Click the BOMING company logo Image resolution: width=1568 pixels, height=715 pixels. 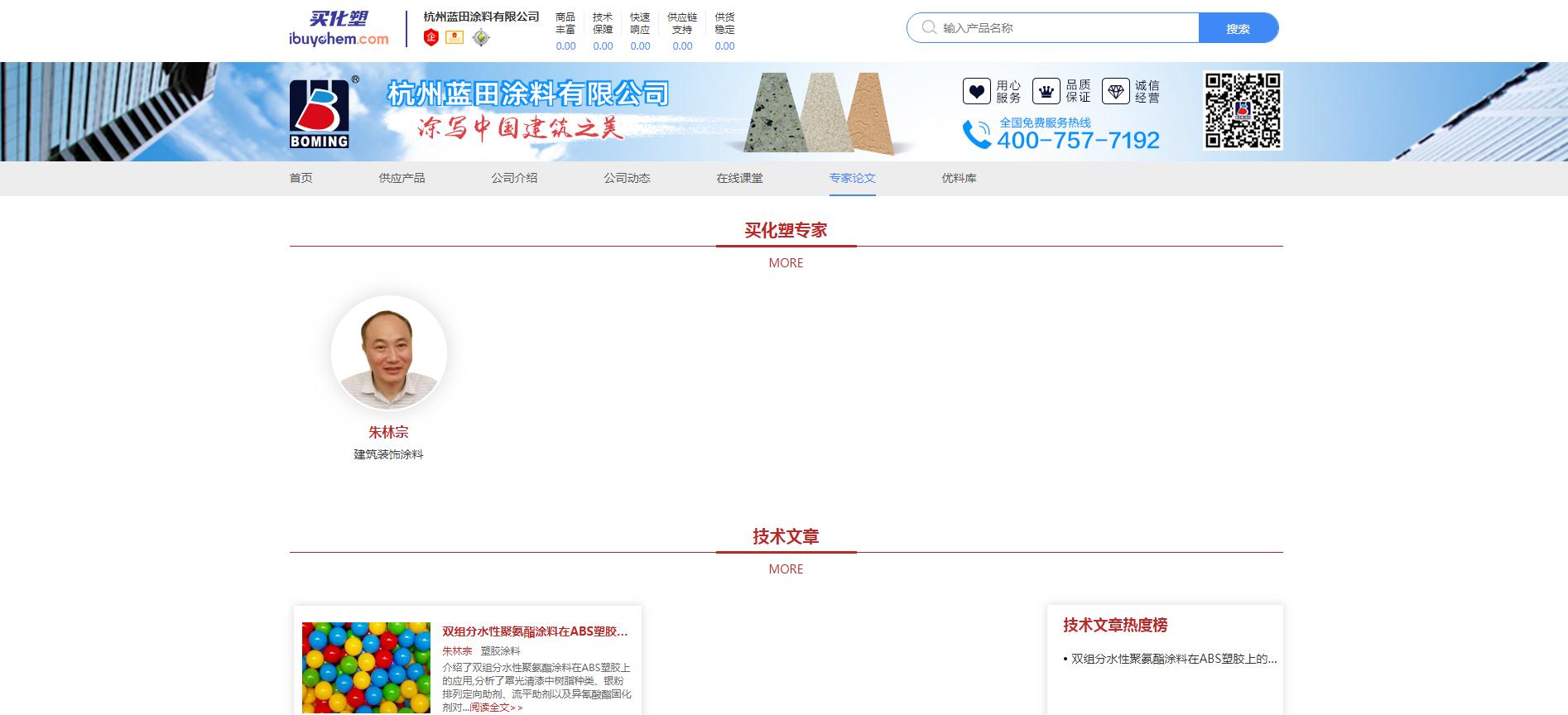[x=320, y=113]
